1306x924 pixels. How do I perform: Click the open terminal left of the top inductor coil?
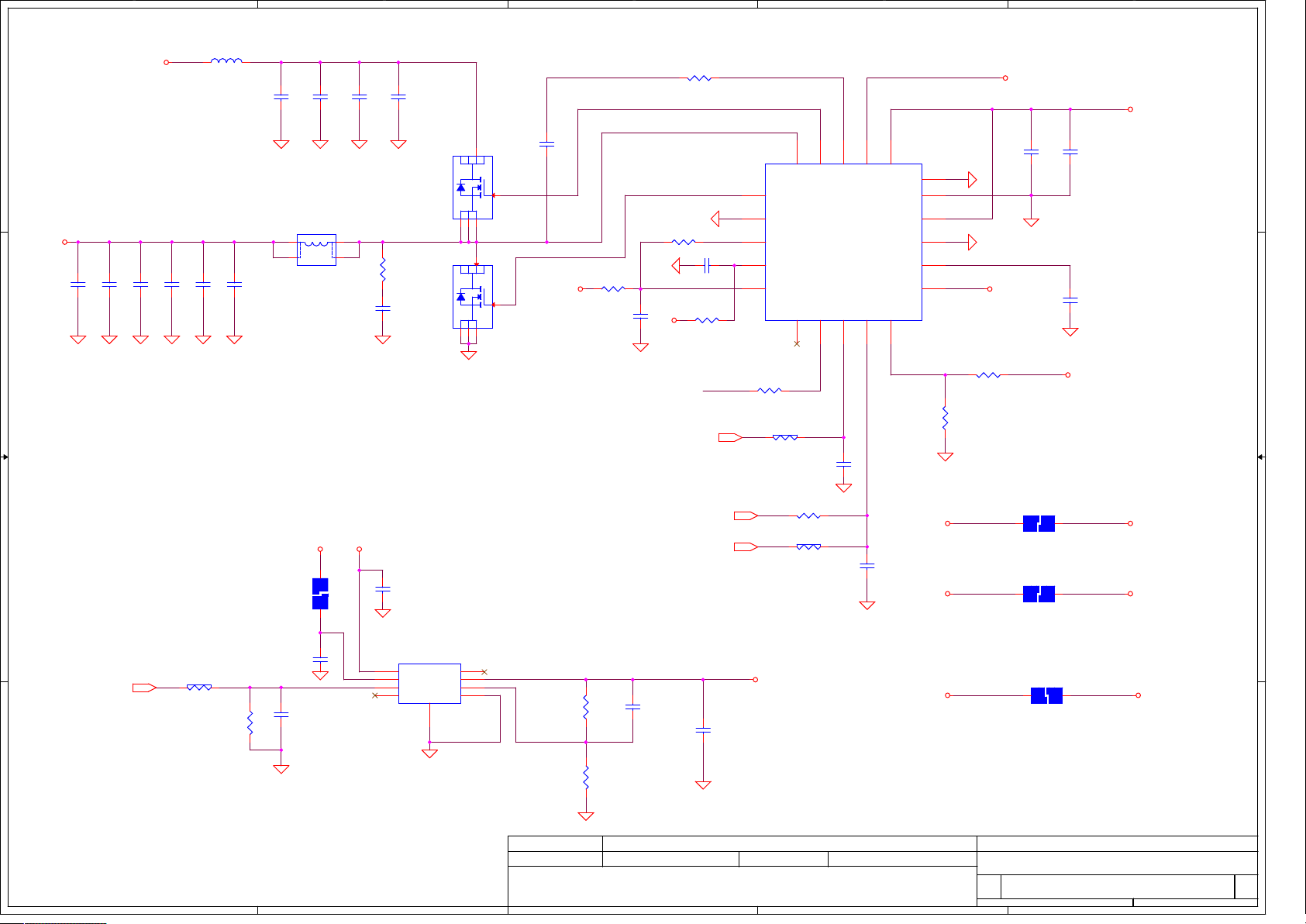[166, 62]
